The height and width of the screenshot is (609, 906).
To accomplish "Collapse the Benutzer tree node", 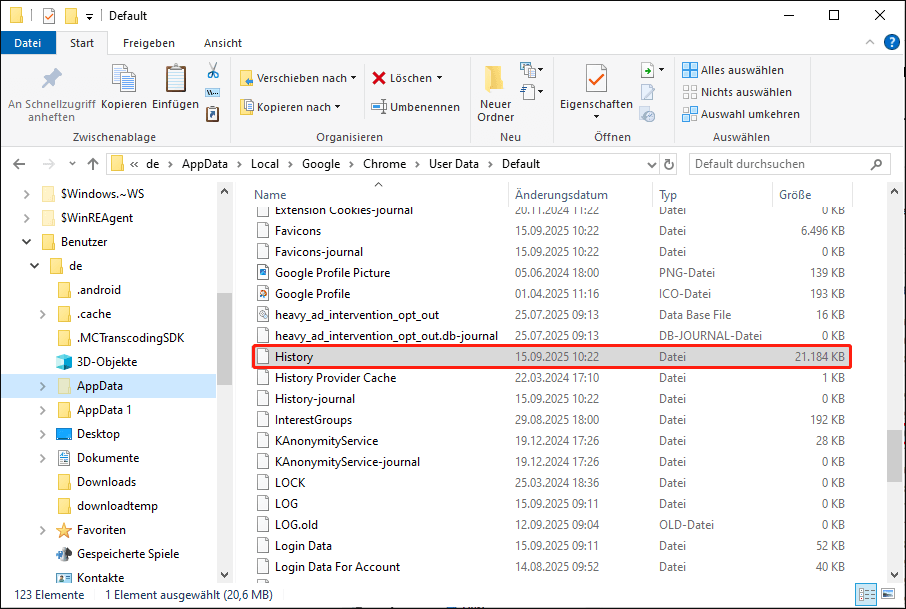I will coord(26,242).
